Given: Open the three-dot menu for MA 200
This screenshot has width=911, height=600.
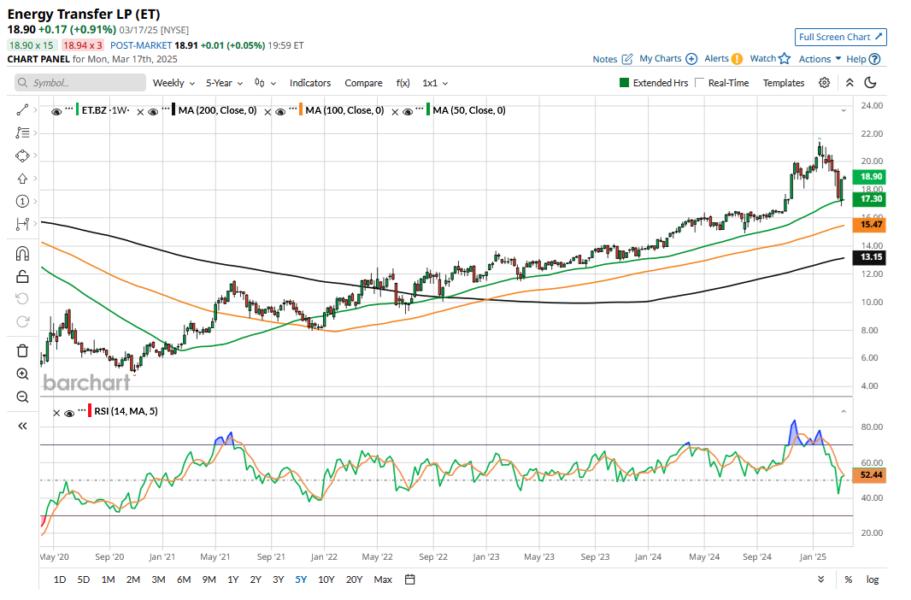Looking at the screenshot, I should [x=166, y=109].
